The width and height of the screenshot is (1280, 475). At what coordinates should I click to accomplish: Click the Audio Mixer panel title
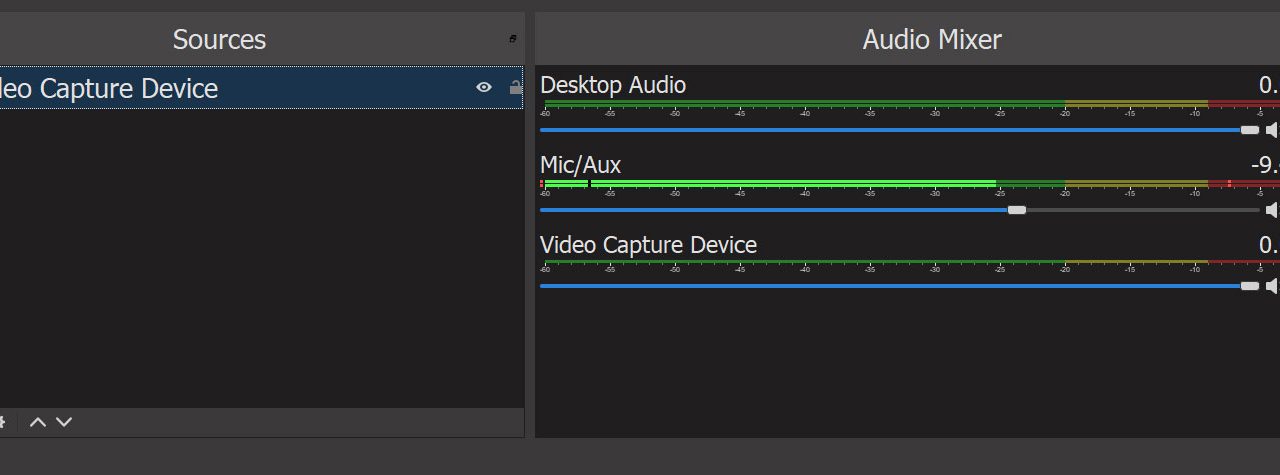pyautogui.click(x=931, y=40)
